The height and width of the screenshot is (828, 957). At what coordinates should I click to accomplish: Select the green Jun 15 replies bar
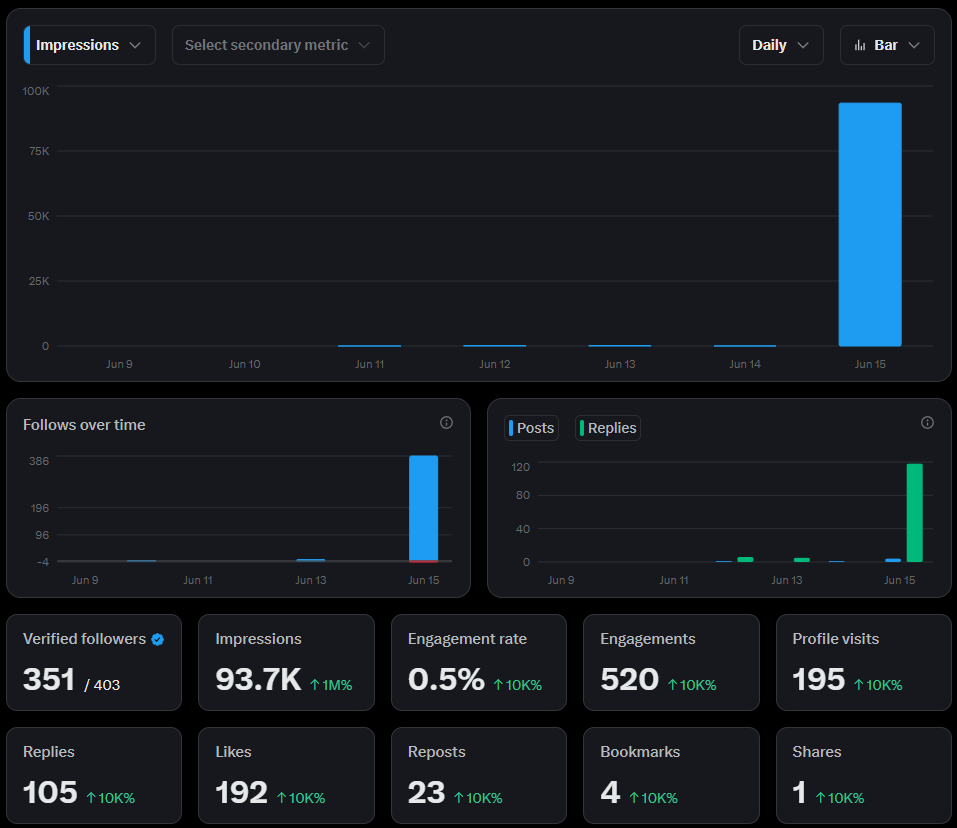point(914,513)
